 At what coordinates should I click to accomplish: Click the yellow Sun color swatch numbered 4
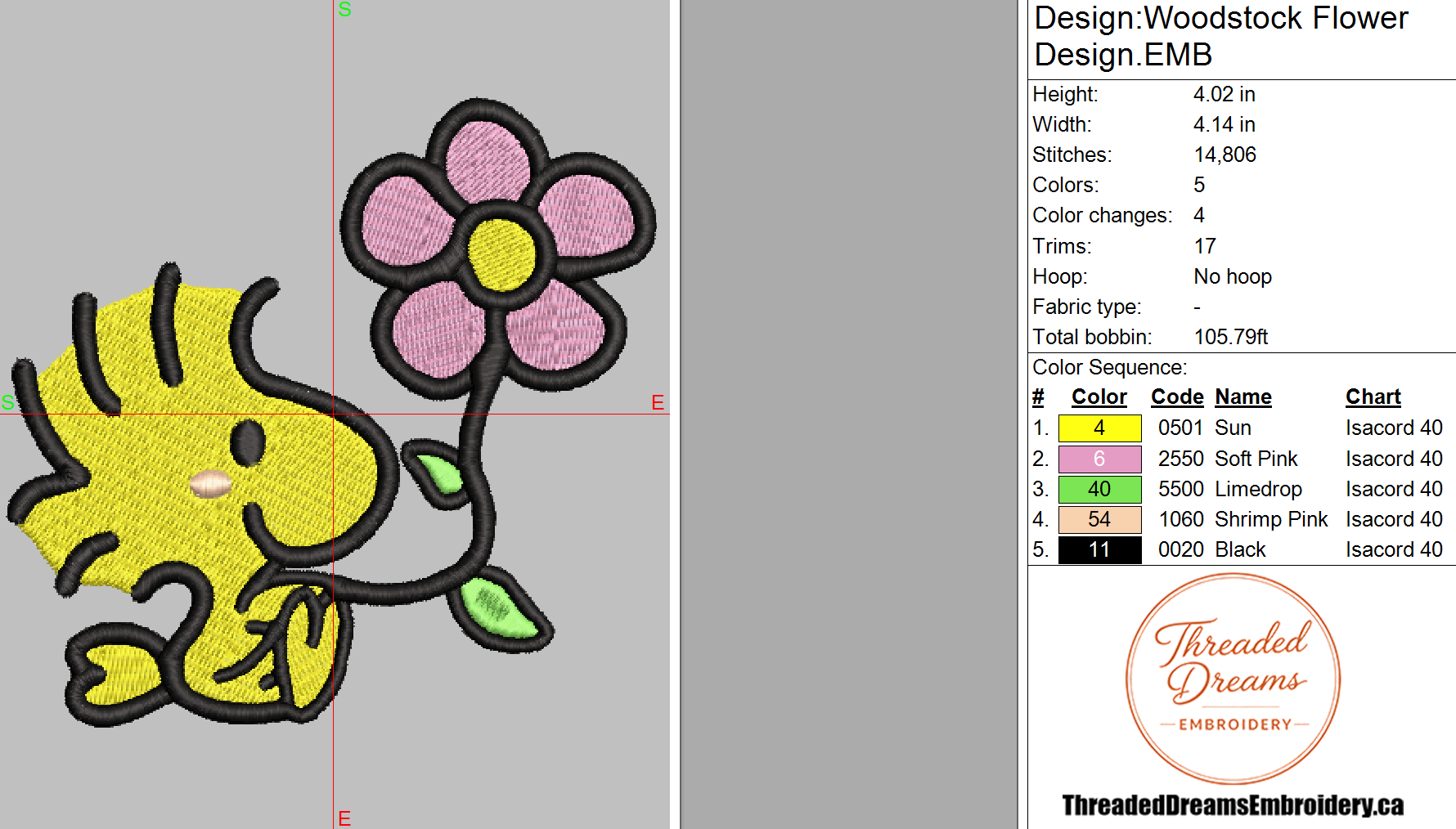click(x=1099, y=428)
